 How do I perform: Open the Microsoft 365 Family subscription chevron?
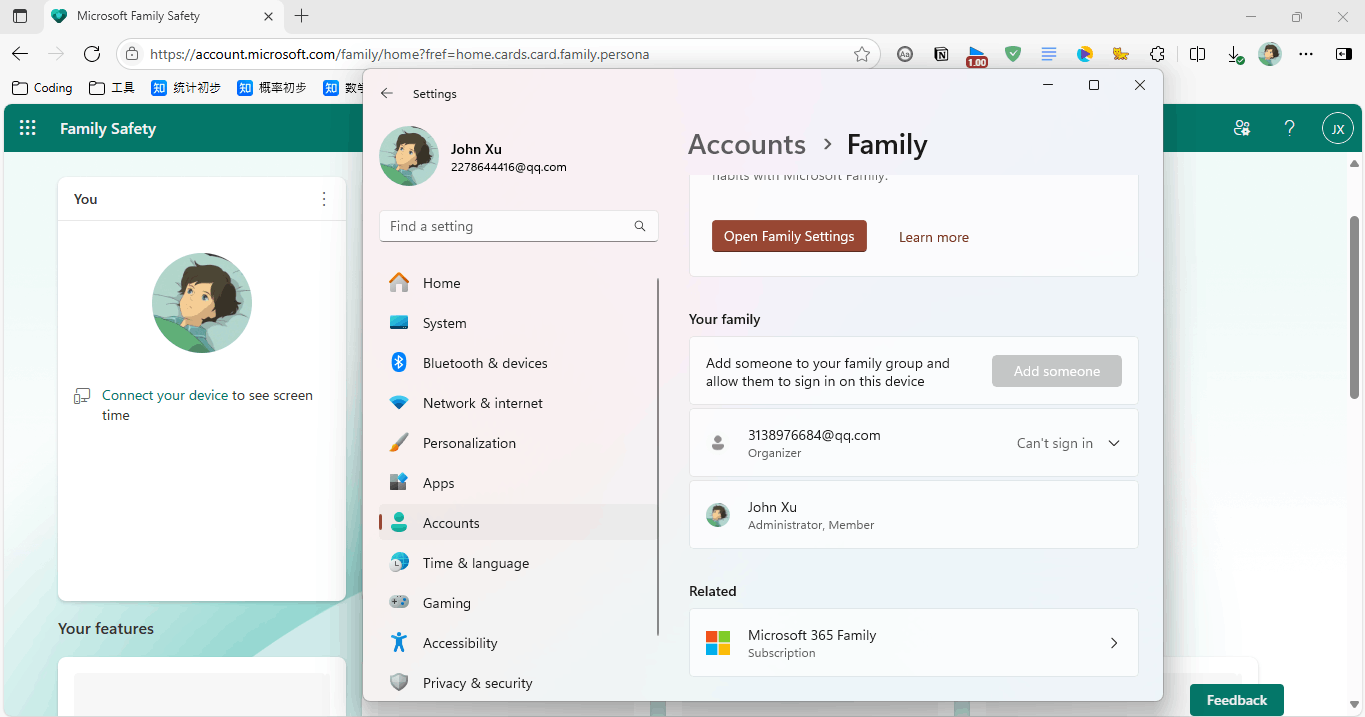pos(1114,643)
